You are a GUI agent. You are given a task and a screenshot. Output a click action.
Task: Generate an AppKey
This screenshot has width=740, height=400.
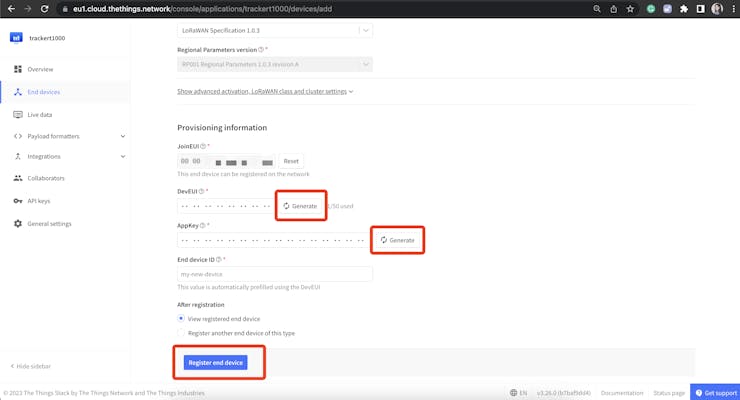pyautogui.click(x=397, y=240)
